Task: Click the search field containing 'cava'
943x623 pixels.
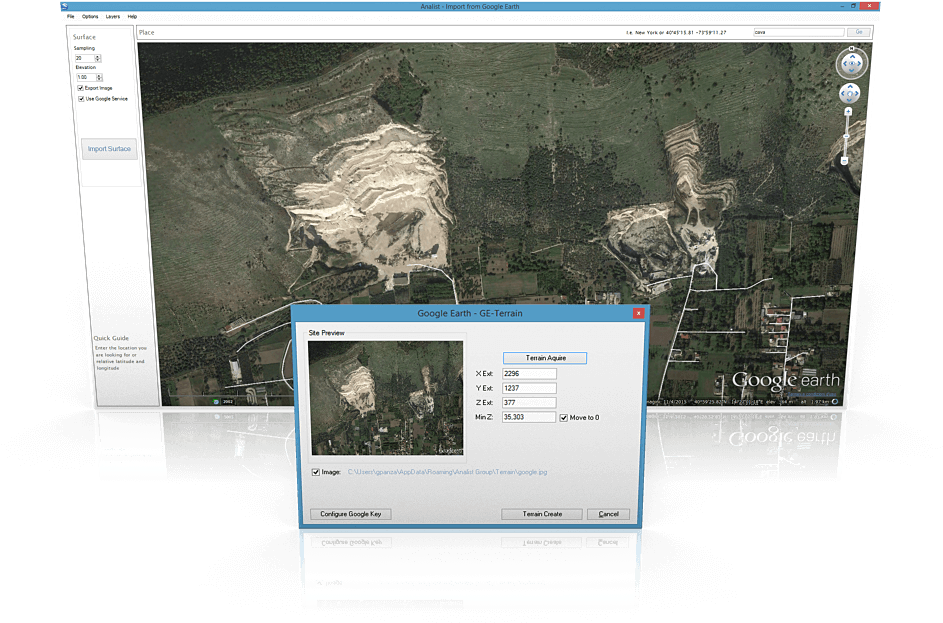Action: pos(798,31)
